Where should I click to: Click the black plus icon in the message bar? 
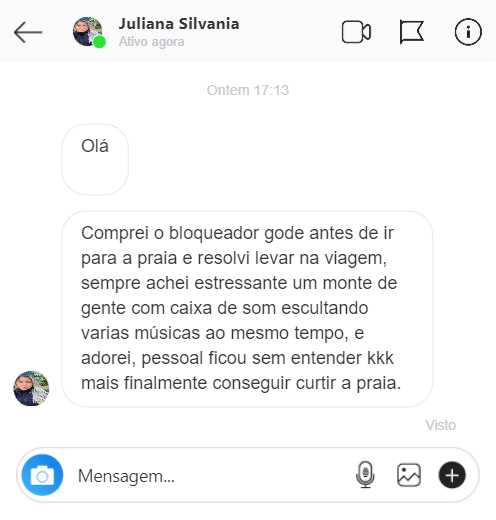(x=452, y=475)
